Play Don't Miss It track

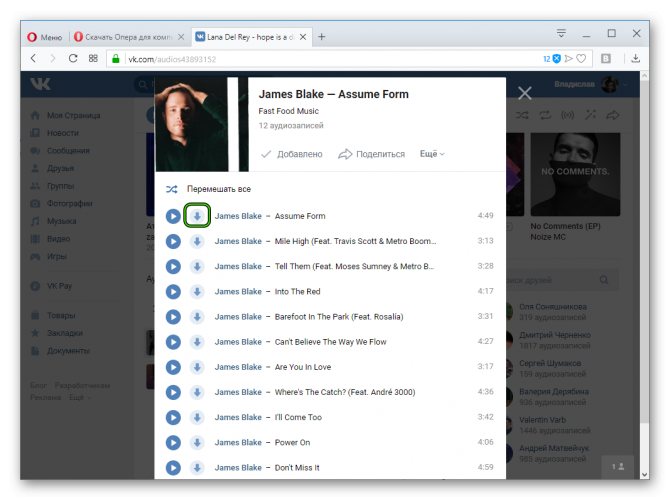173,468
